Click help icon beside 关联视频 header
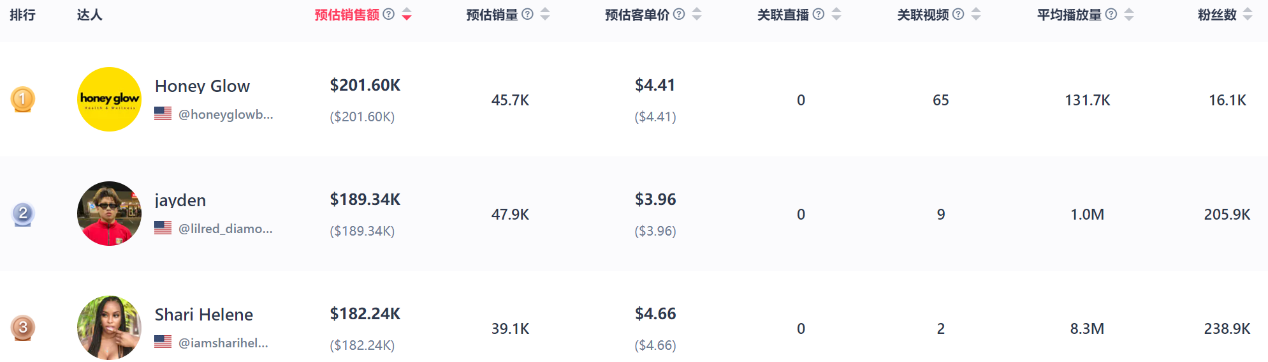The height and width of the screenshot is (362, 1268). click(x=959, y=15)
